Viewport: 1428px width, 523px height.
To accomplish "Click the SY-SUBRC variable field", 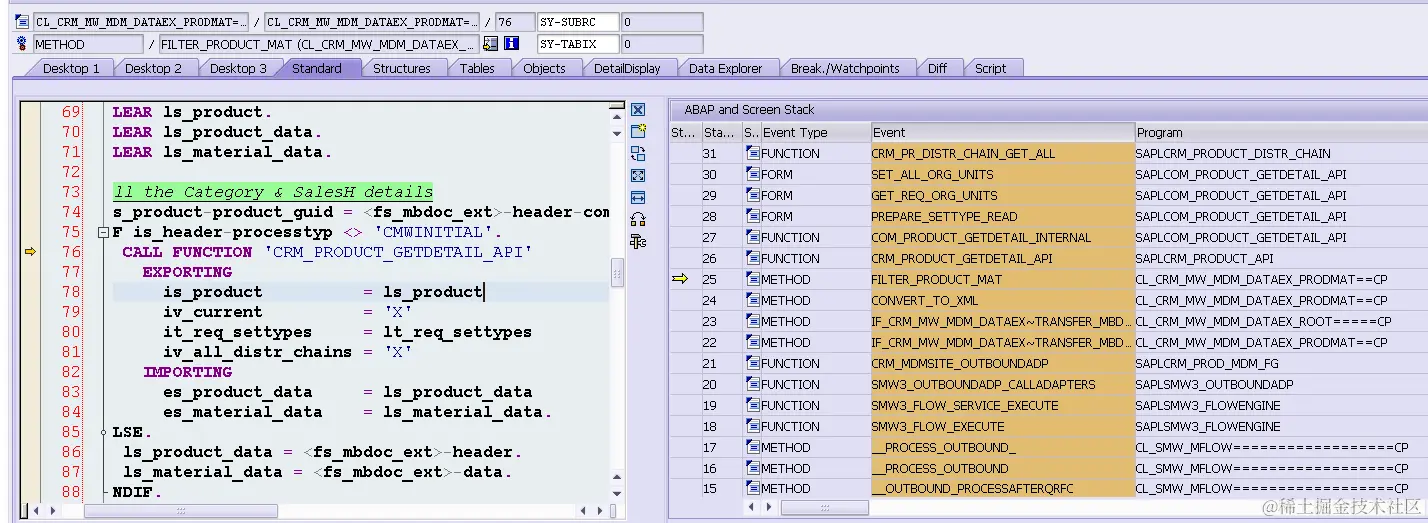I will pos(577,22).
